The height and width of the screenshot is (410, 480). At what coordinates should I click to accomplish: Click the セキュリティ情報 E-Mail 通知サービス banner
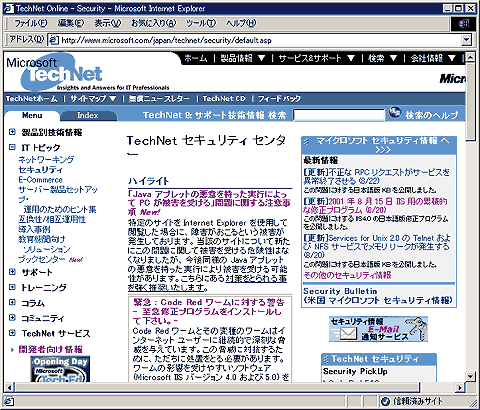[378, 329]
